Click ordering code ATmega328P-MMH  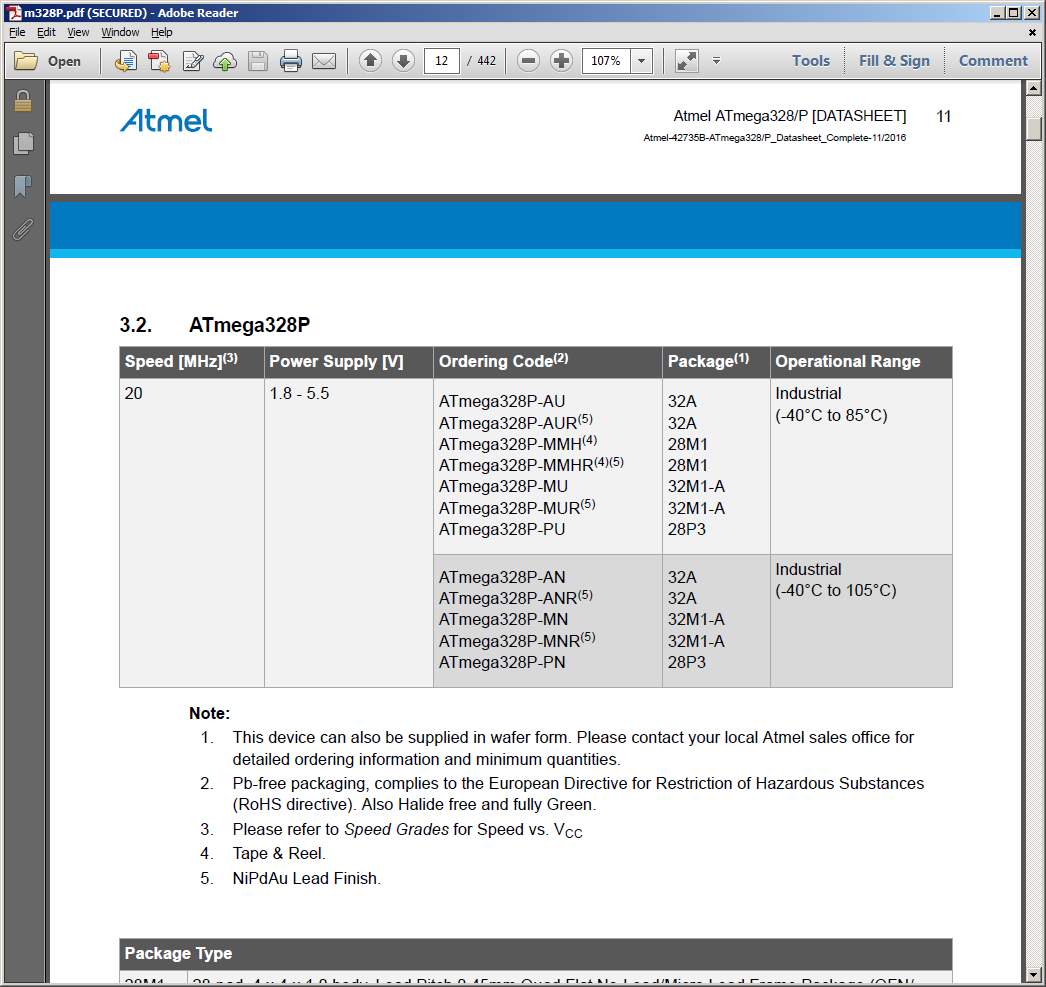coord(510,444)
